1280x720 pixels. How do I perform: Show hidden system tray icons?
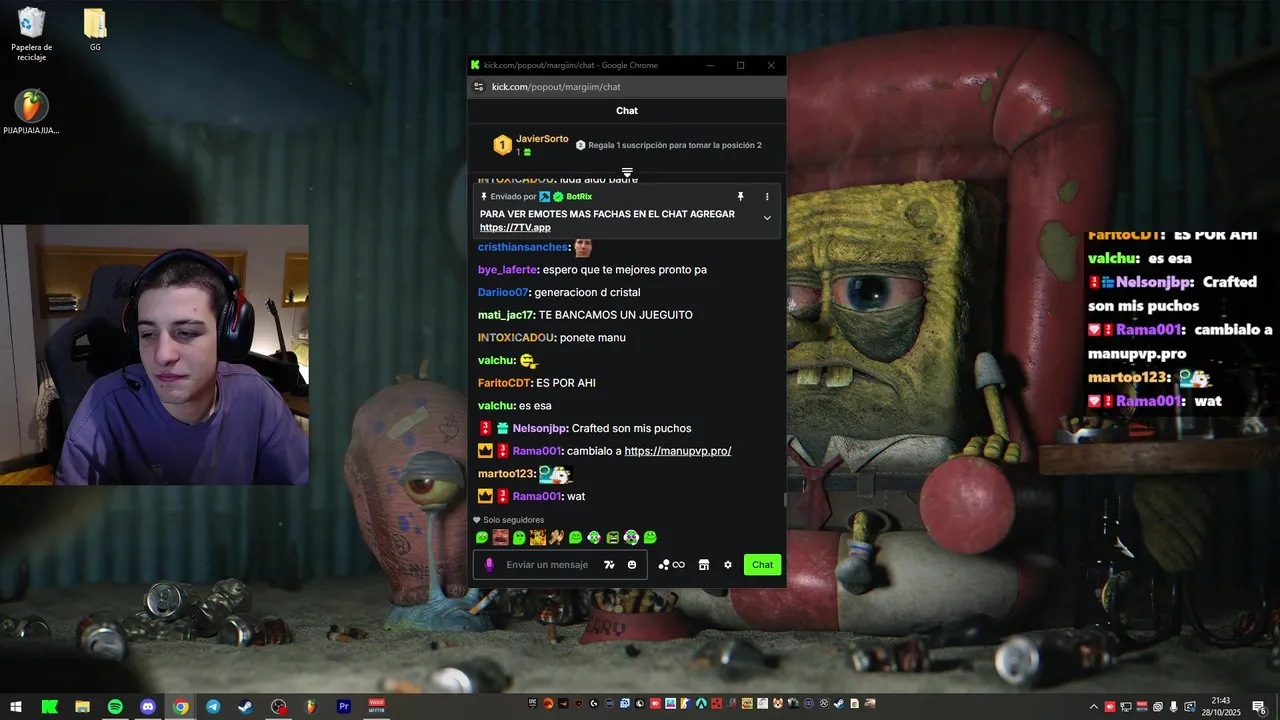[1093, 707]
